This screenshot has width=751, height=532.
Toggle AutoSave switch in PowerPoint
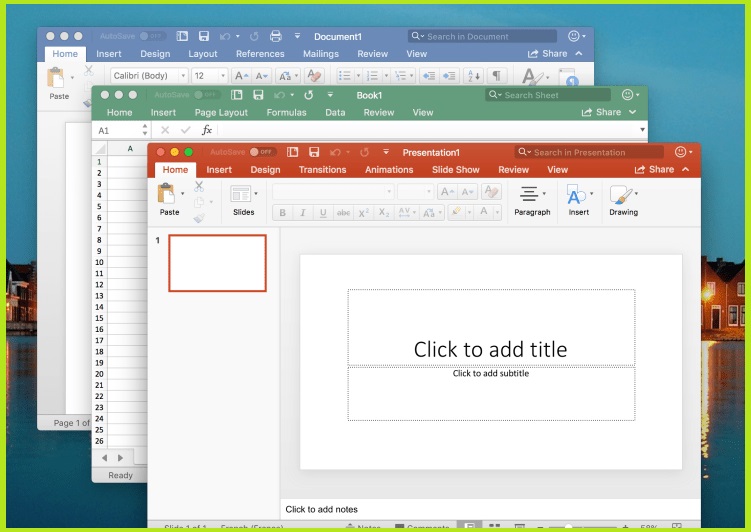pyautogui.click(x=263, y=152)
